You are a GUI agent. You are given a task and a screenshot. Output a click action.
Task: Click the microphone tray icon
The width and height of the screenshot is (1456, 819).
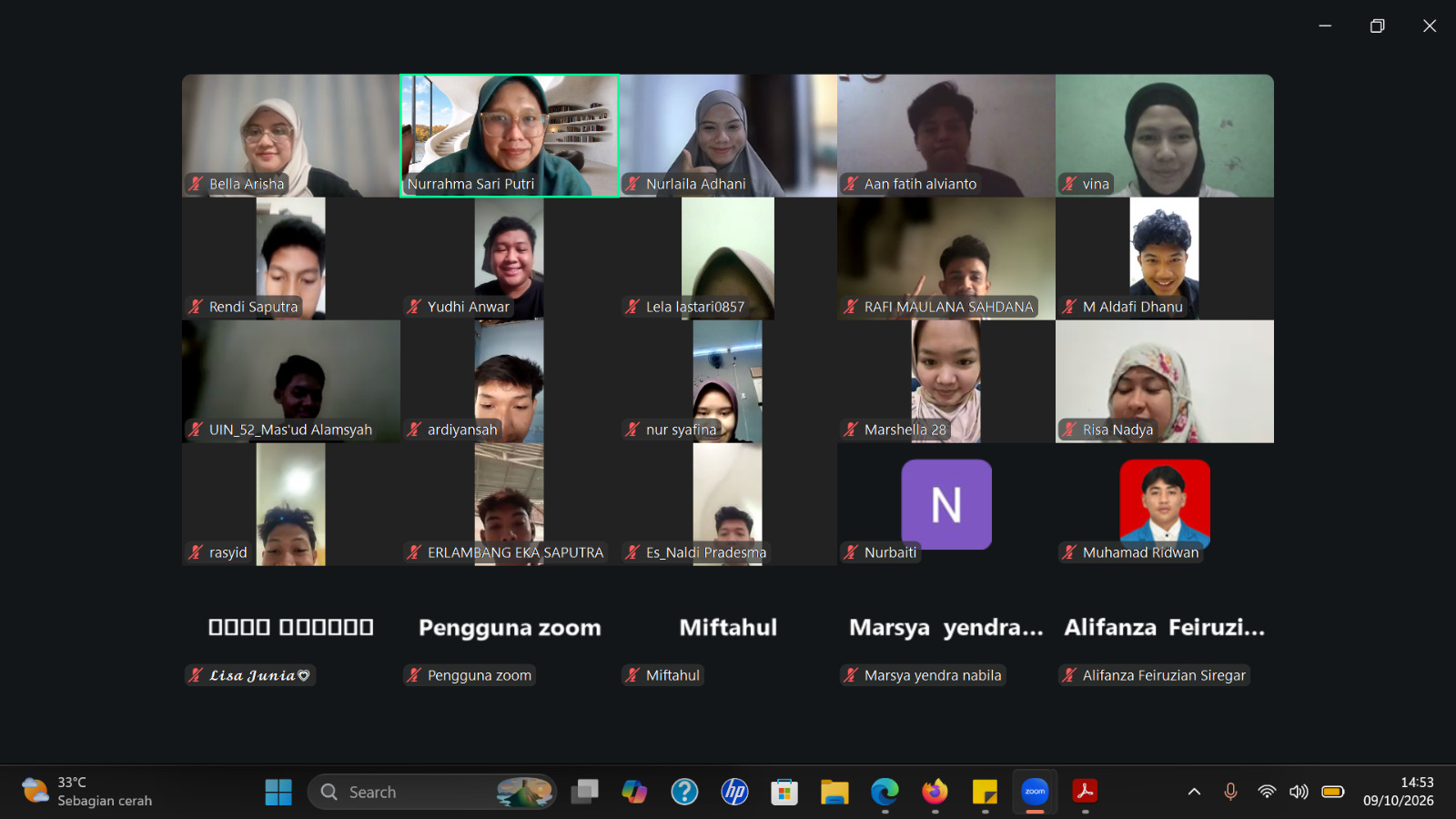[1230, 792]
